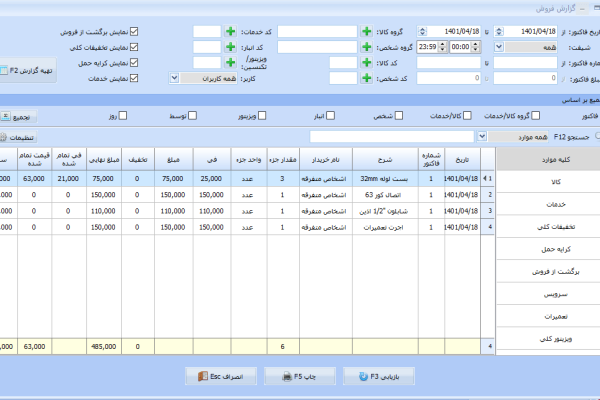The height and width of the screenshot is (400, 600).
Task: Click the تهیه گزارش F2 button
Action: pyautogui.click(x=28, y=70)
